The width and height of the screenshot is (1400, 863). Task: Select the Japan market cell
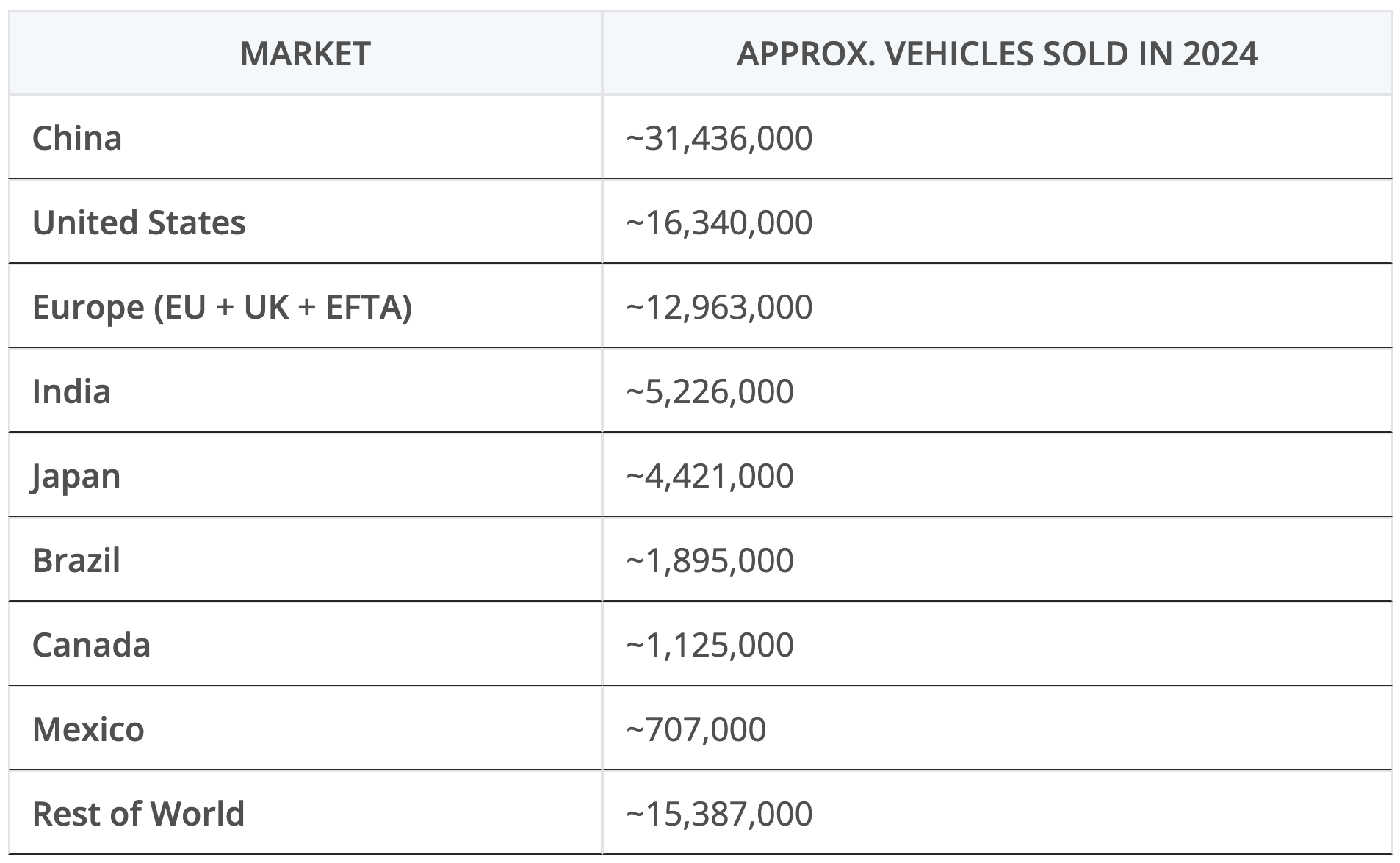76,476
